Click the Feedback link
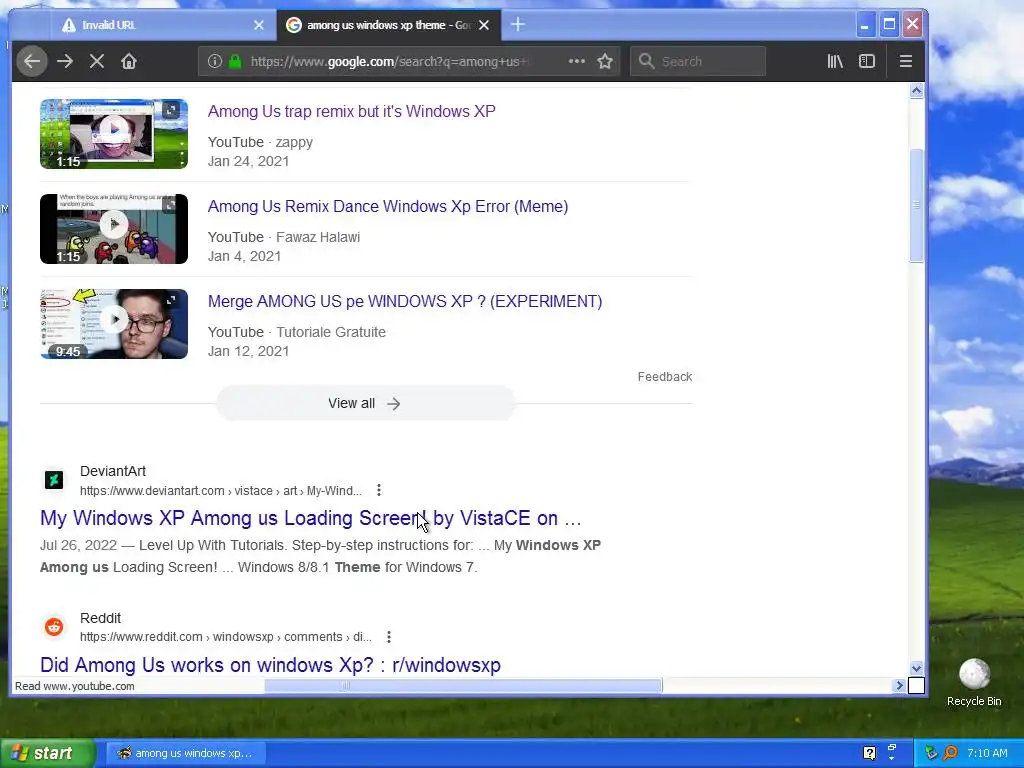The width and height of the screenshot is (1024, 768). (665, 377)
